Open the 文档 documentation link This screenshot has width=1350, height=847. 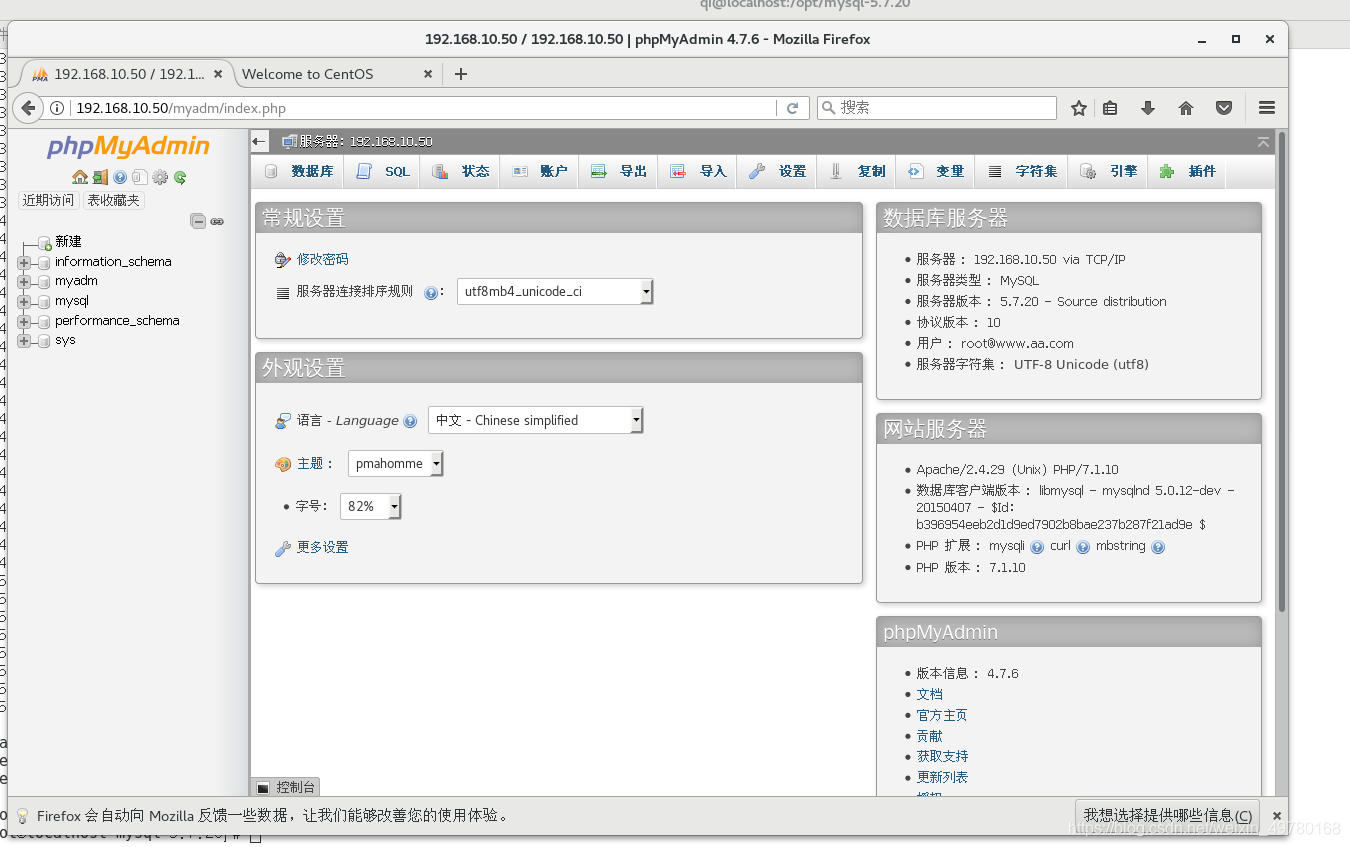point(929,695)
